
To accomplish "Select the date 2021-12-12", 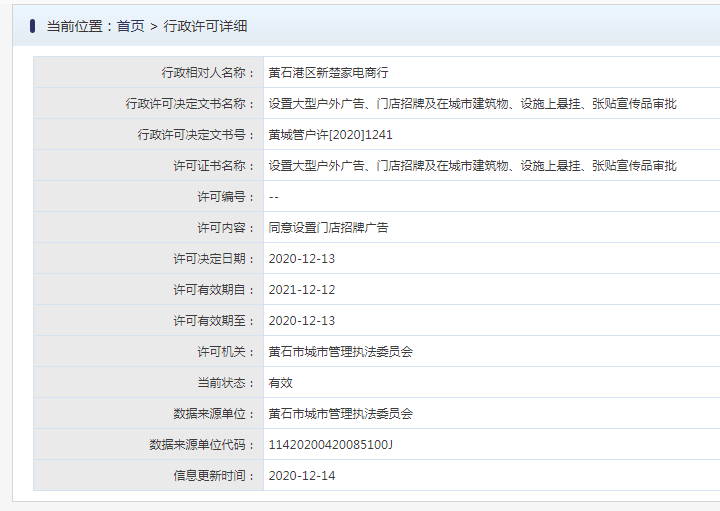I will click(x=302, y=290).
